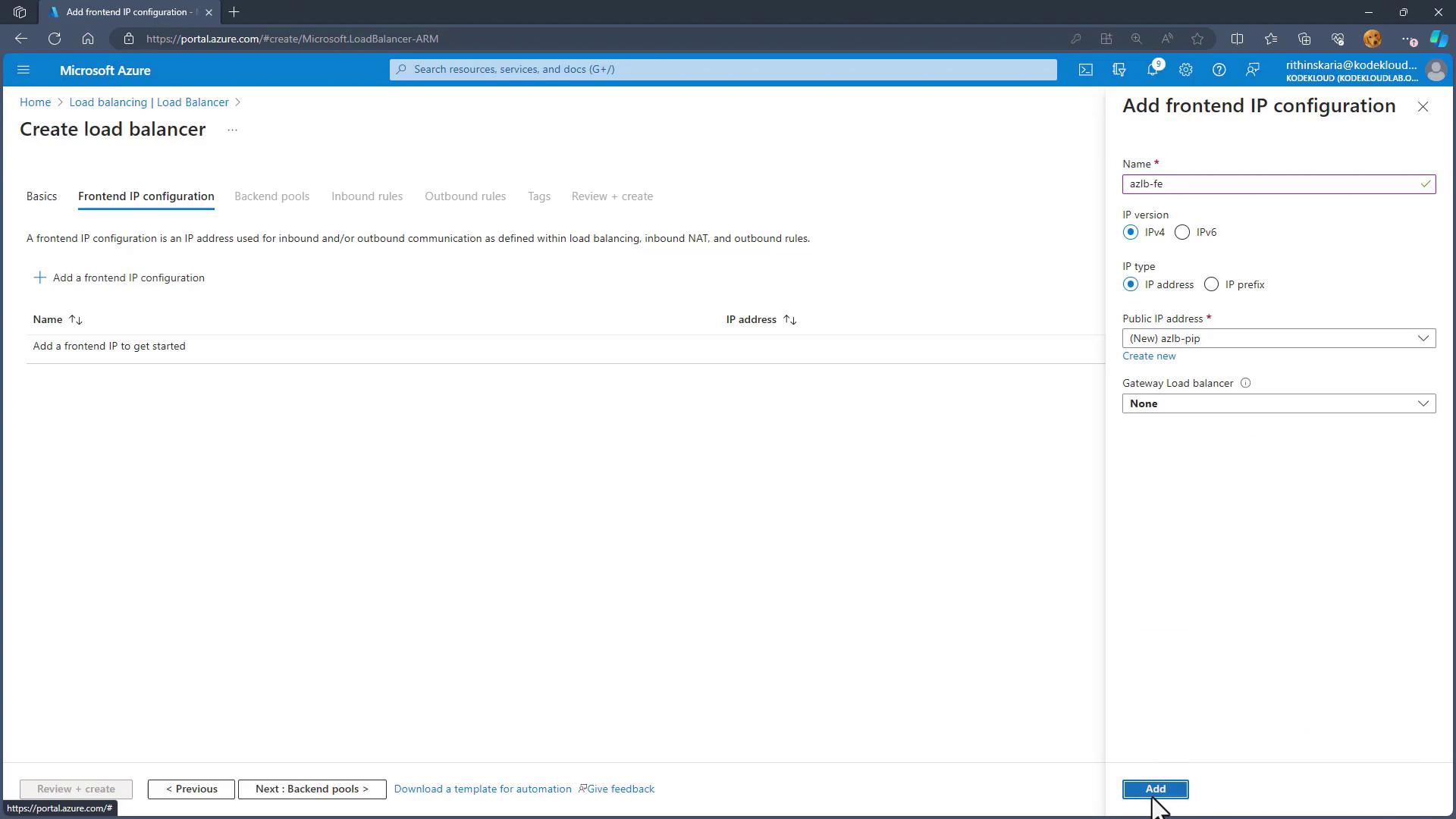
Task: Click the feedback icon in header
Action: click(1252, 70)
